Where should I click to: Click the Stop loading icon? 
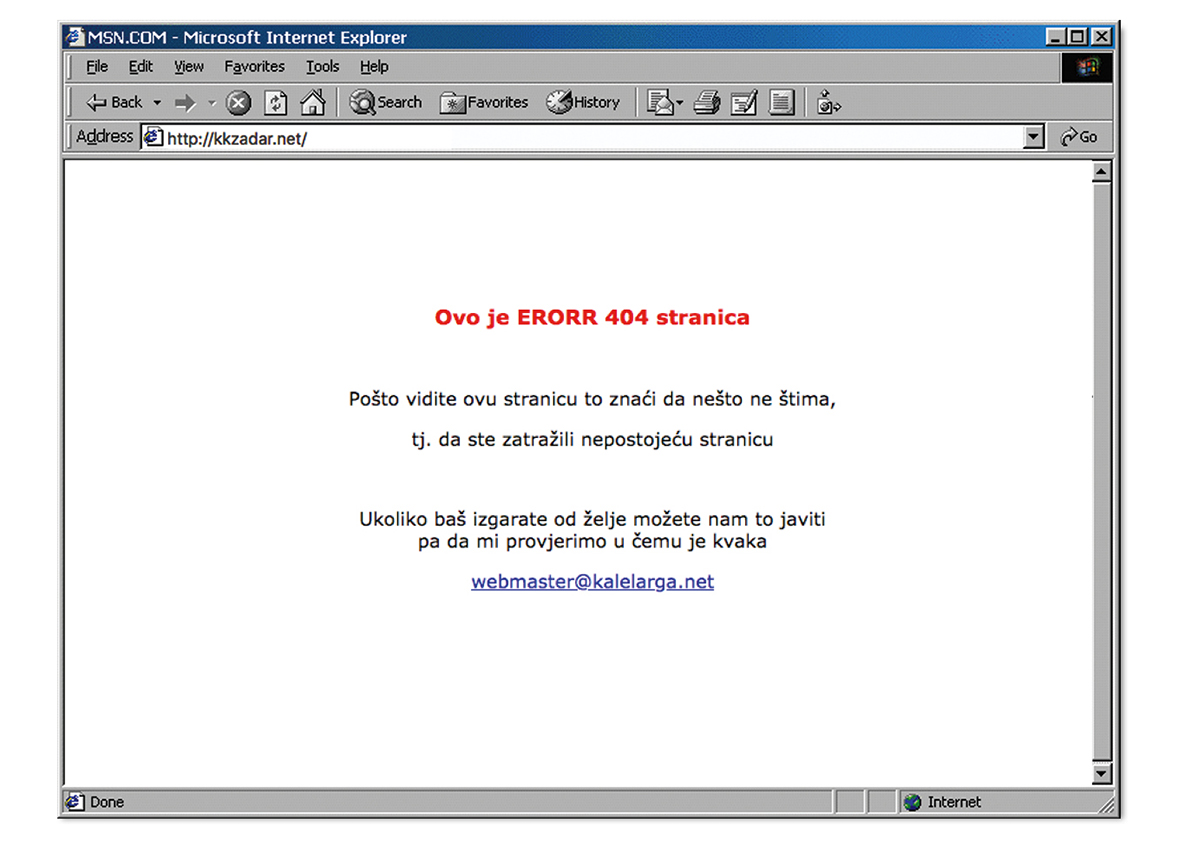(238, 102)
